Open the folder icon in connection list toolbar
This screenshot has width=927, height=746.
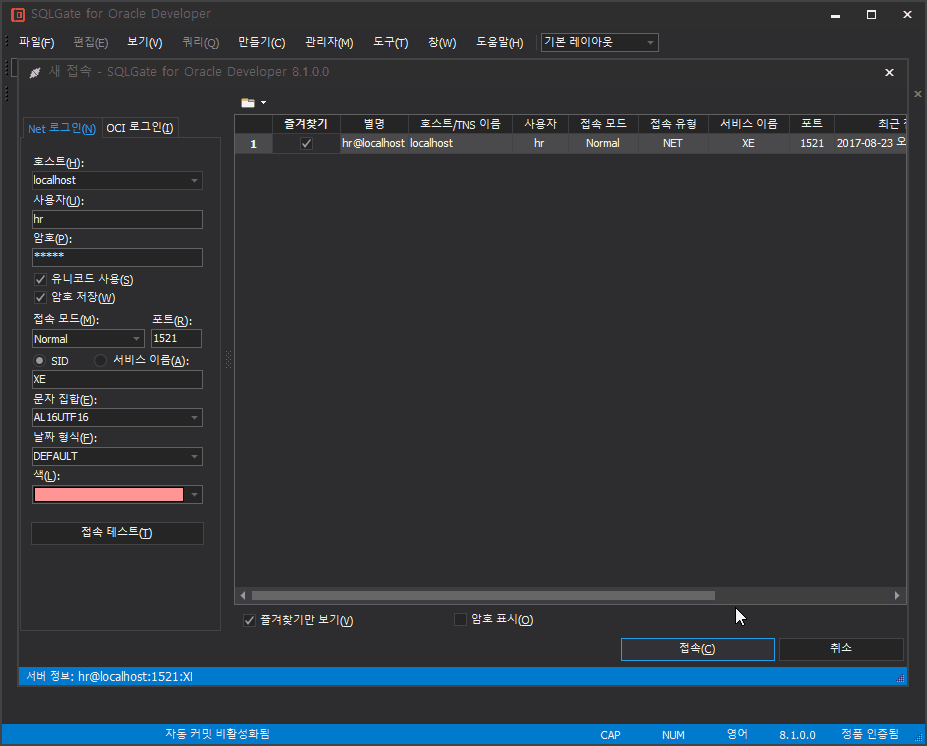tap(248, 103)
